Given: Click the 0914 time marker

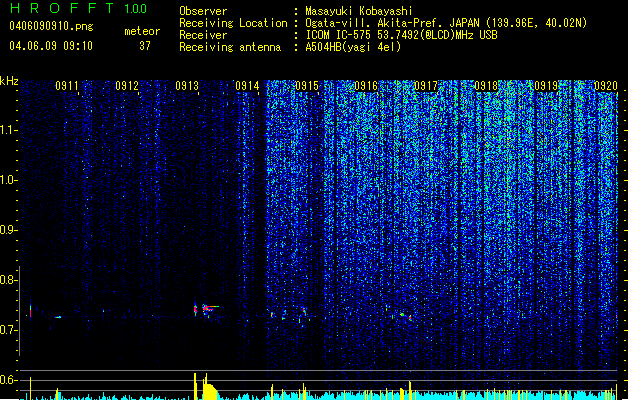Looking at the screenshot, I should [x=247, y=86].
